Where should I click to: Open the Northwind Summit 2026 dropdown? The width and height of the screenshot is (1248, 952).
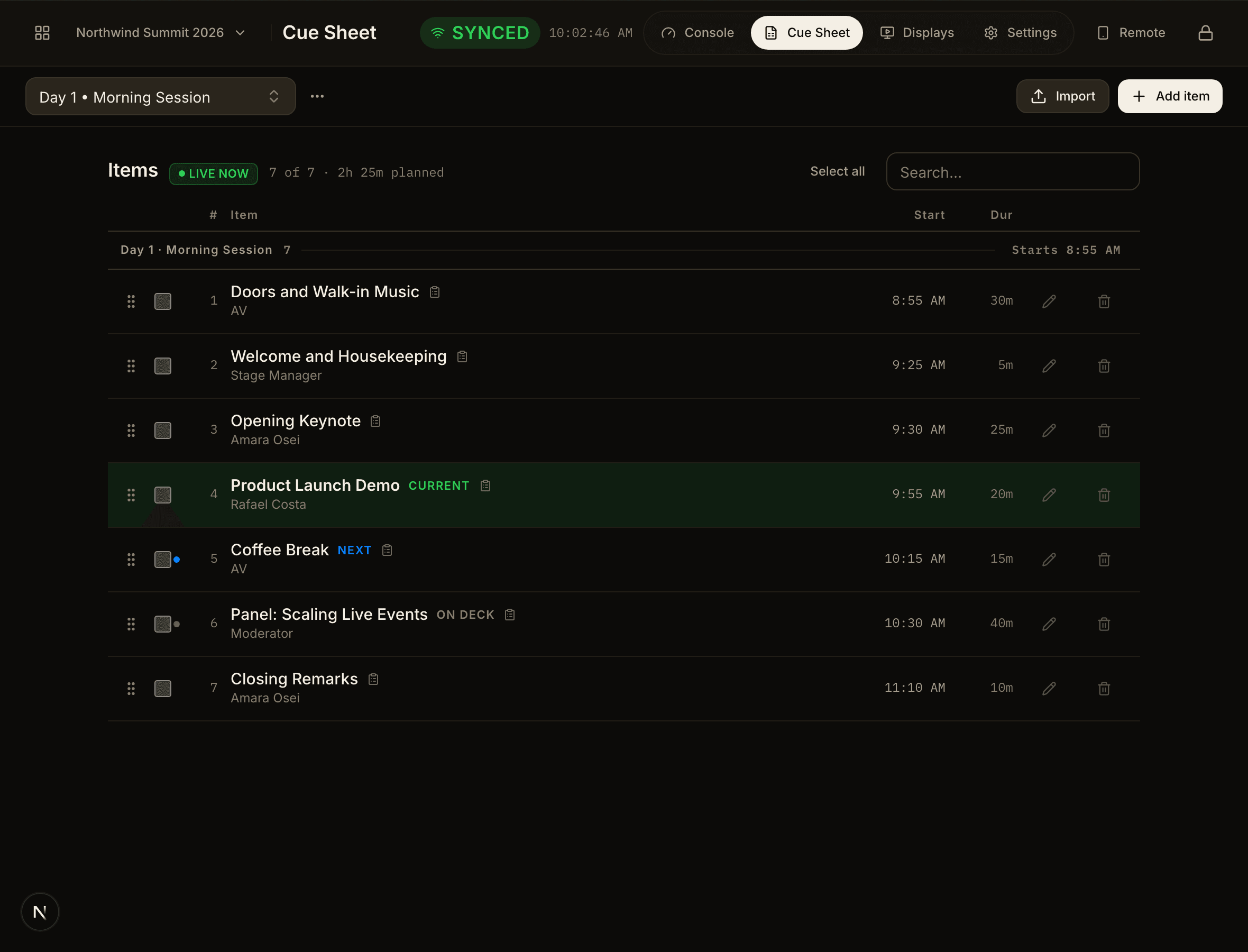pyautogui.click(x=160, y=33)
